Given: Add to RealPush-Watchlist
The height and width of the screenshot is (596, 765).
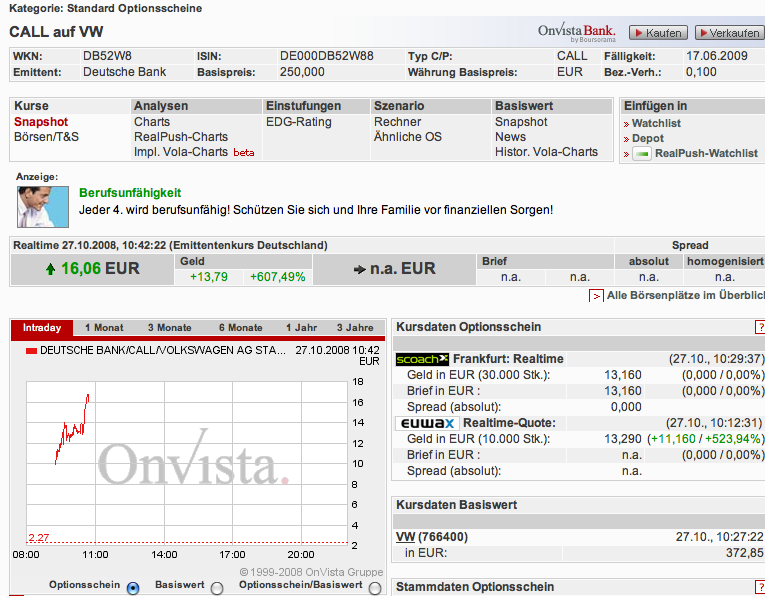Looking at the screenshot, I should coord(706,154).
